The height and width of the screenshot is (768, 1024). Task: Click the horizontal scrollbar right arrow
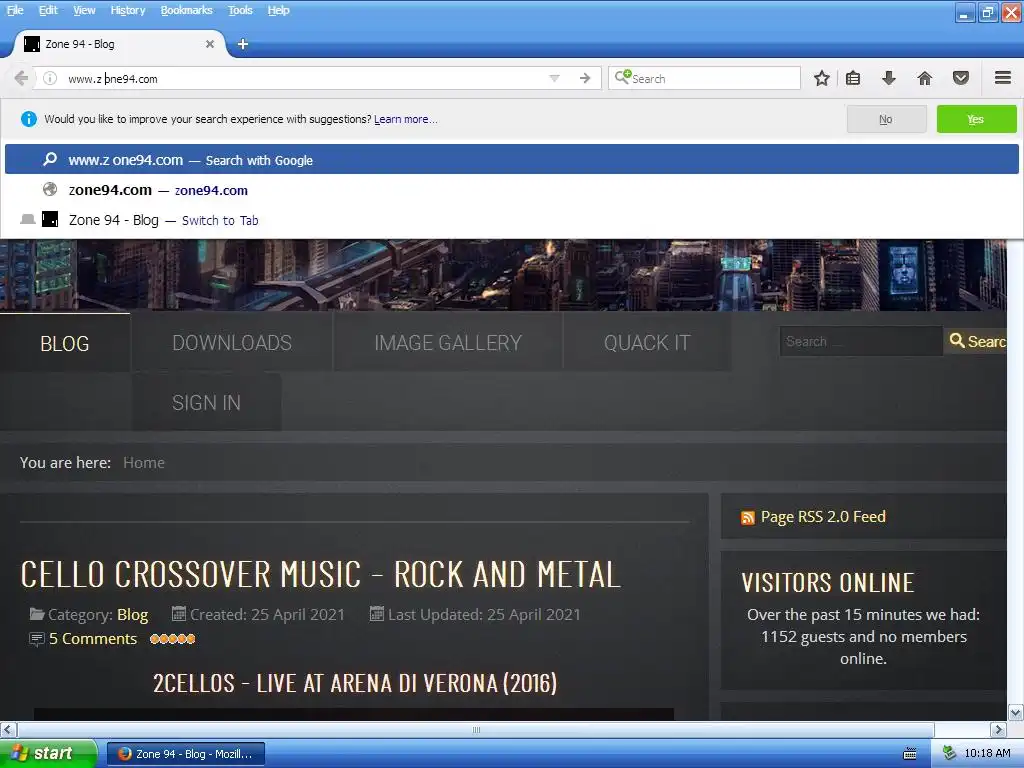pyautogui.click(x=998, y=729)
